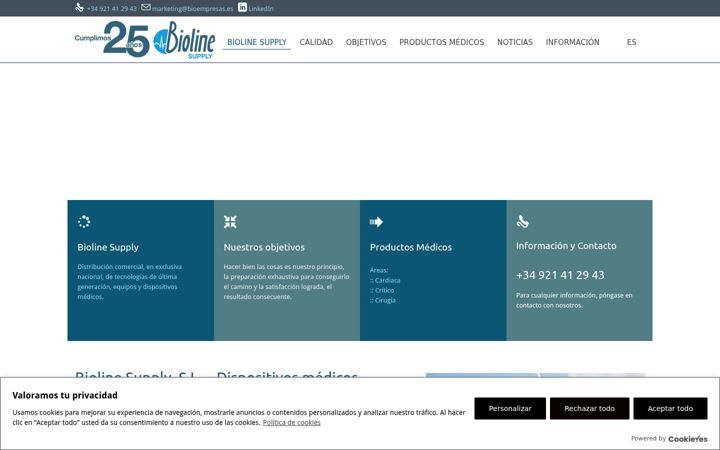This screenshot has height=450, width=720.
Task: Click the LinkedIn logo icon
Action: pyautogui.click(x=242, y=7)
